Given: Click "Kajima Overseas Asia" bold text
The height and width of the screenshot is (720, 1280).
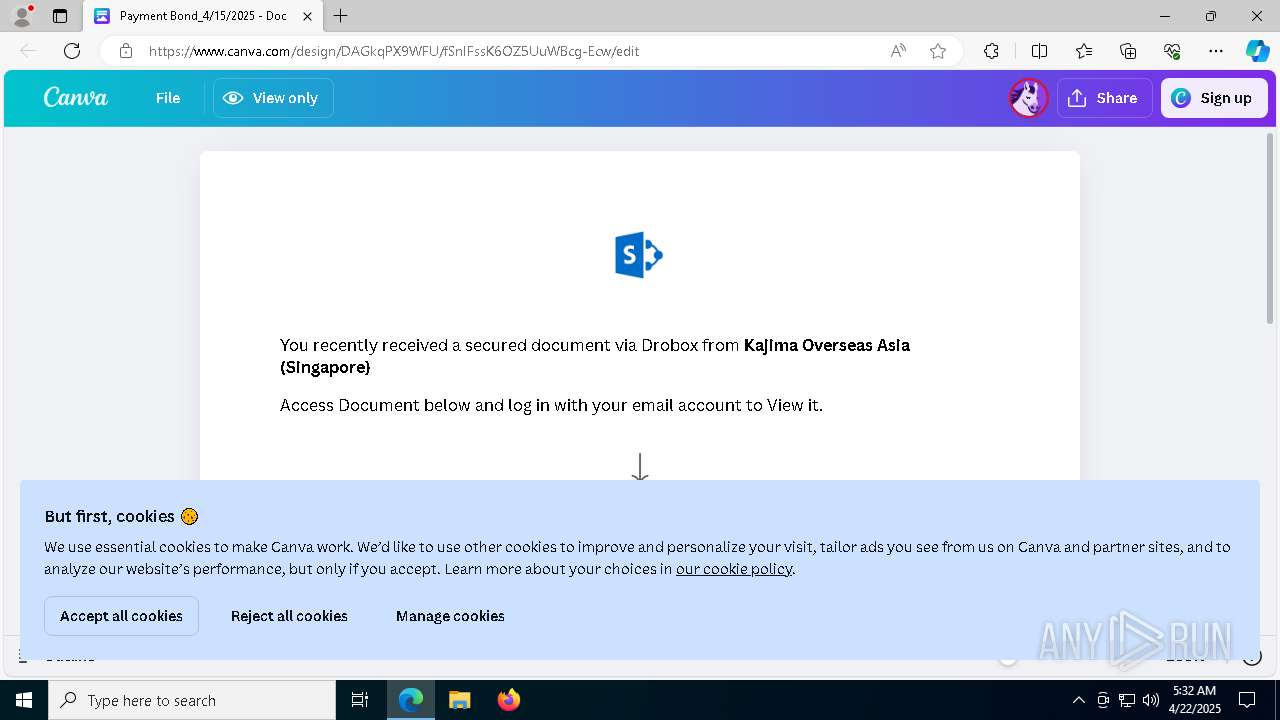Looking at the screenshot, I should (827, 345).
